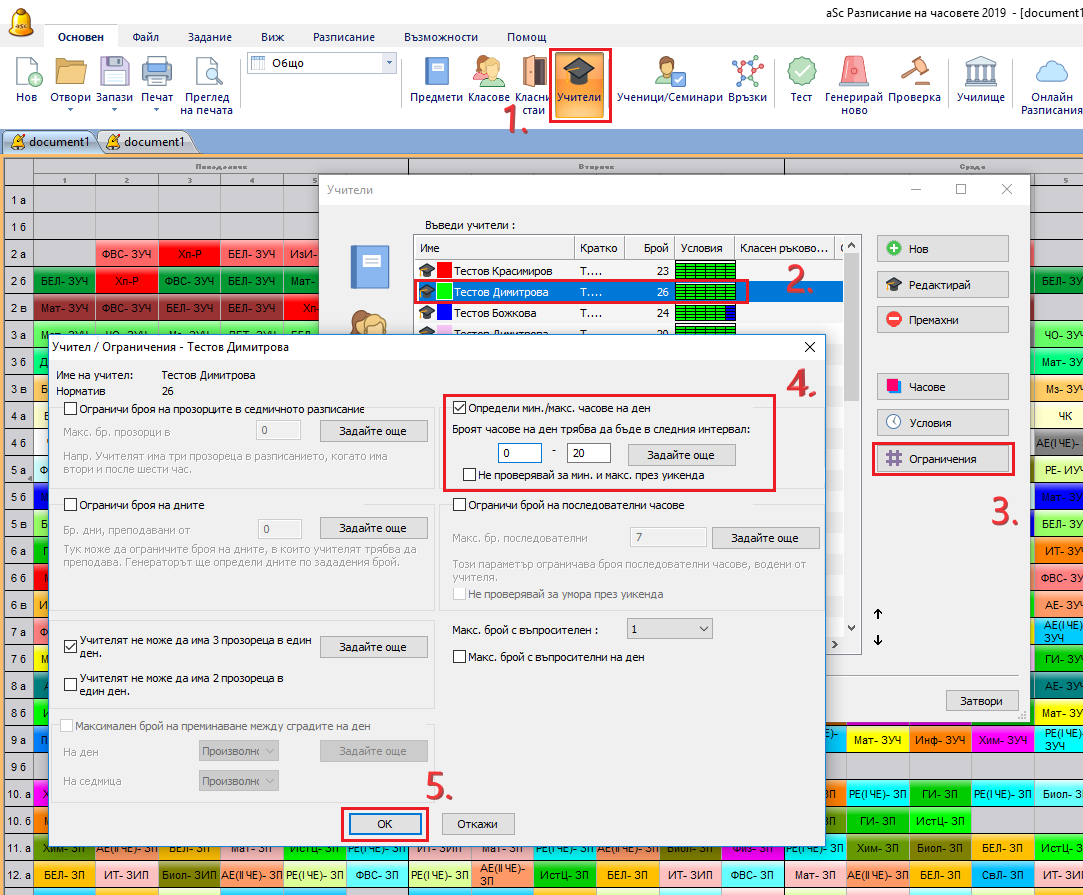Viewport: 1083px width, 895px height.
Task: Expand the Общо view dropdown
Action: tap(389, 63)
